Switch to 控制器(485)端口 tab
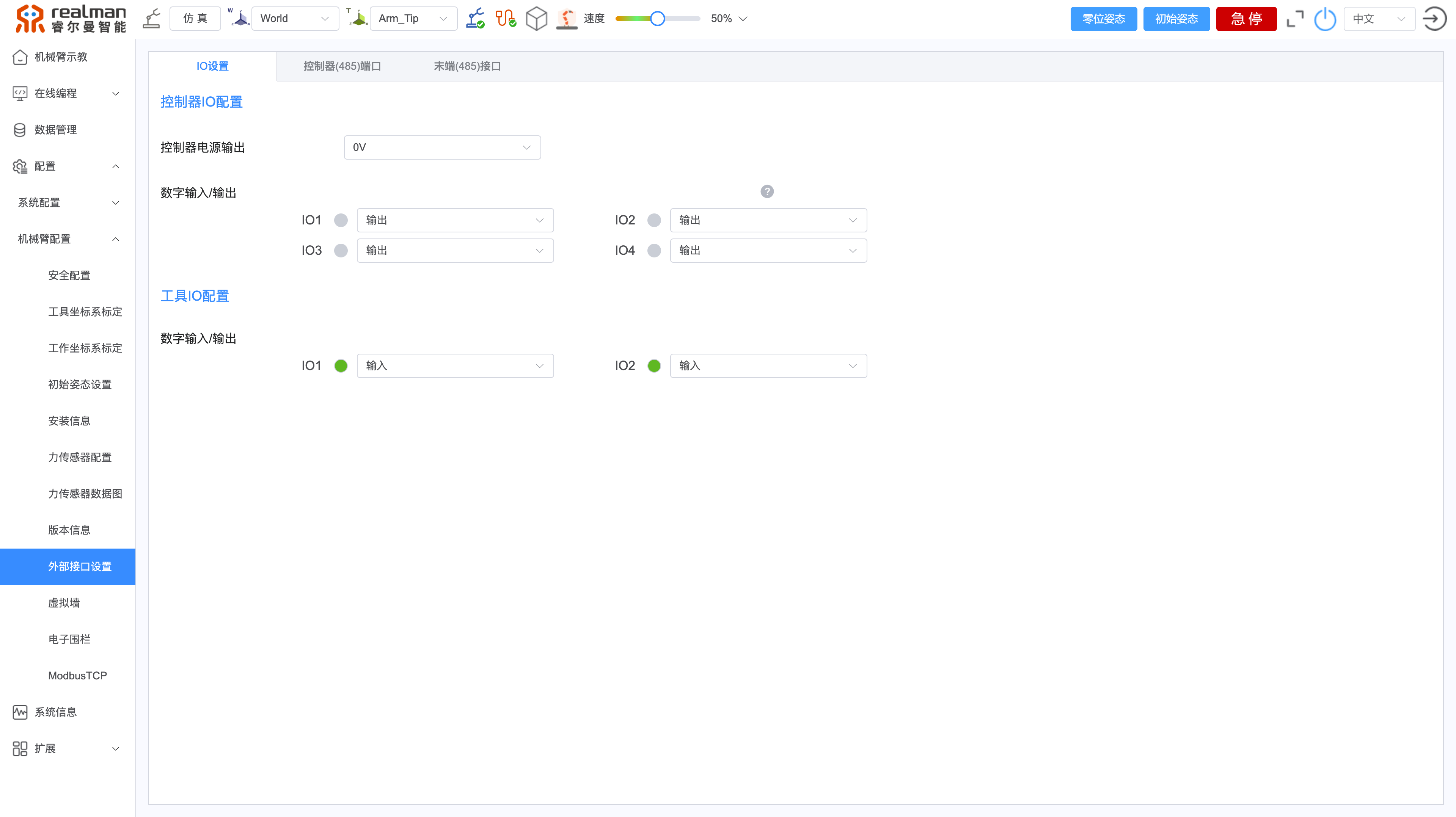The image size is (1456, 817). point(342,66)
